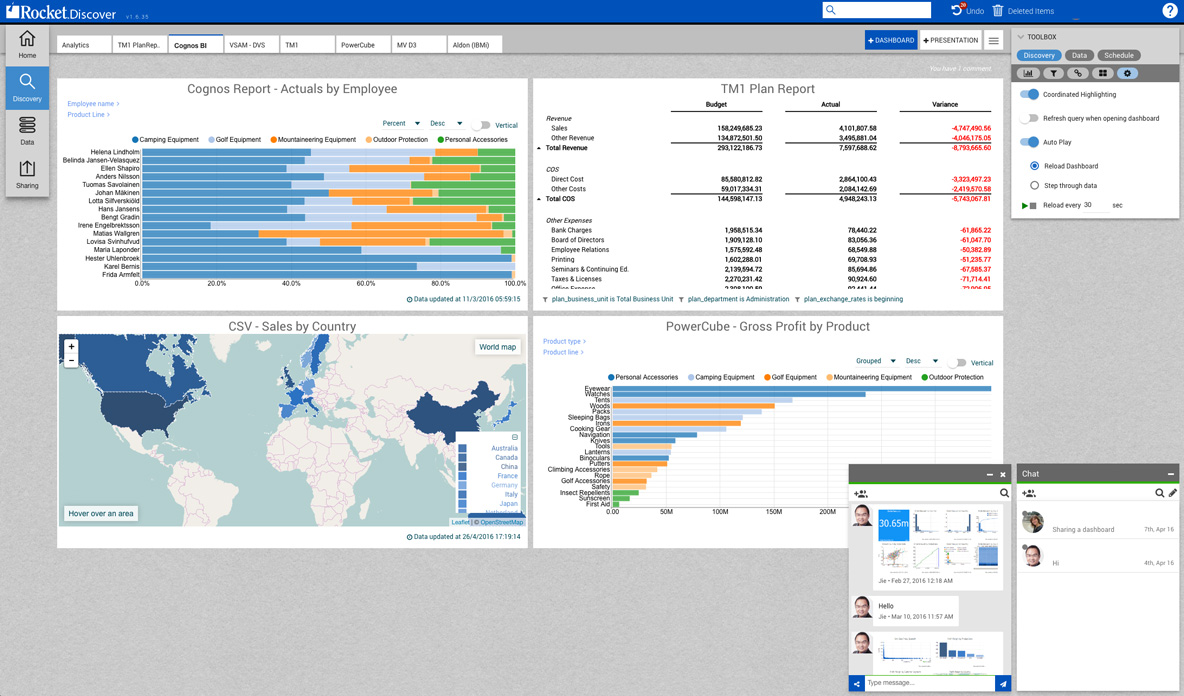Expand the Employee name breadcrumb
Viewport: 1184px width, 696px height.
(x=93, y=104)
